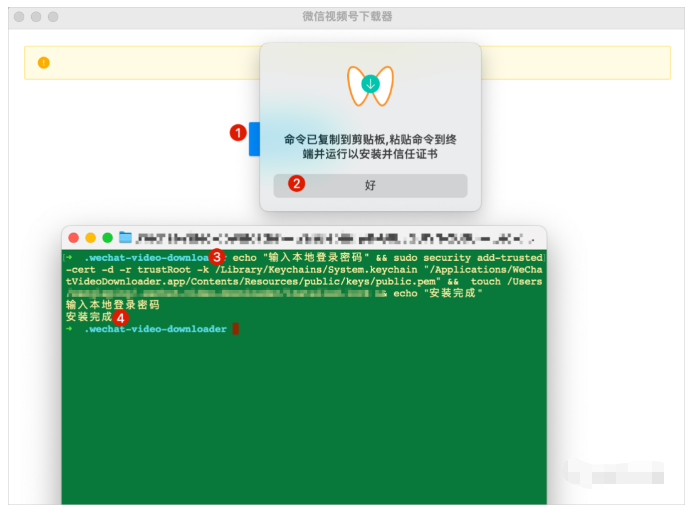
Task: Click the blurred path in the terminal title bar
Action: 330,238
